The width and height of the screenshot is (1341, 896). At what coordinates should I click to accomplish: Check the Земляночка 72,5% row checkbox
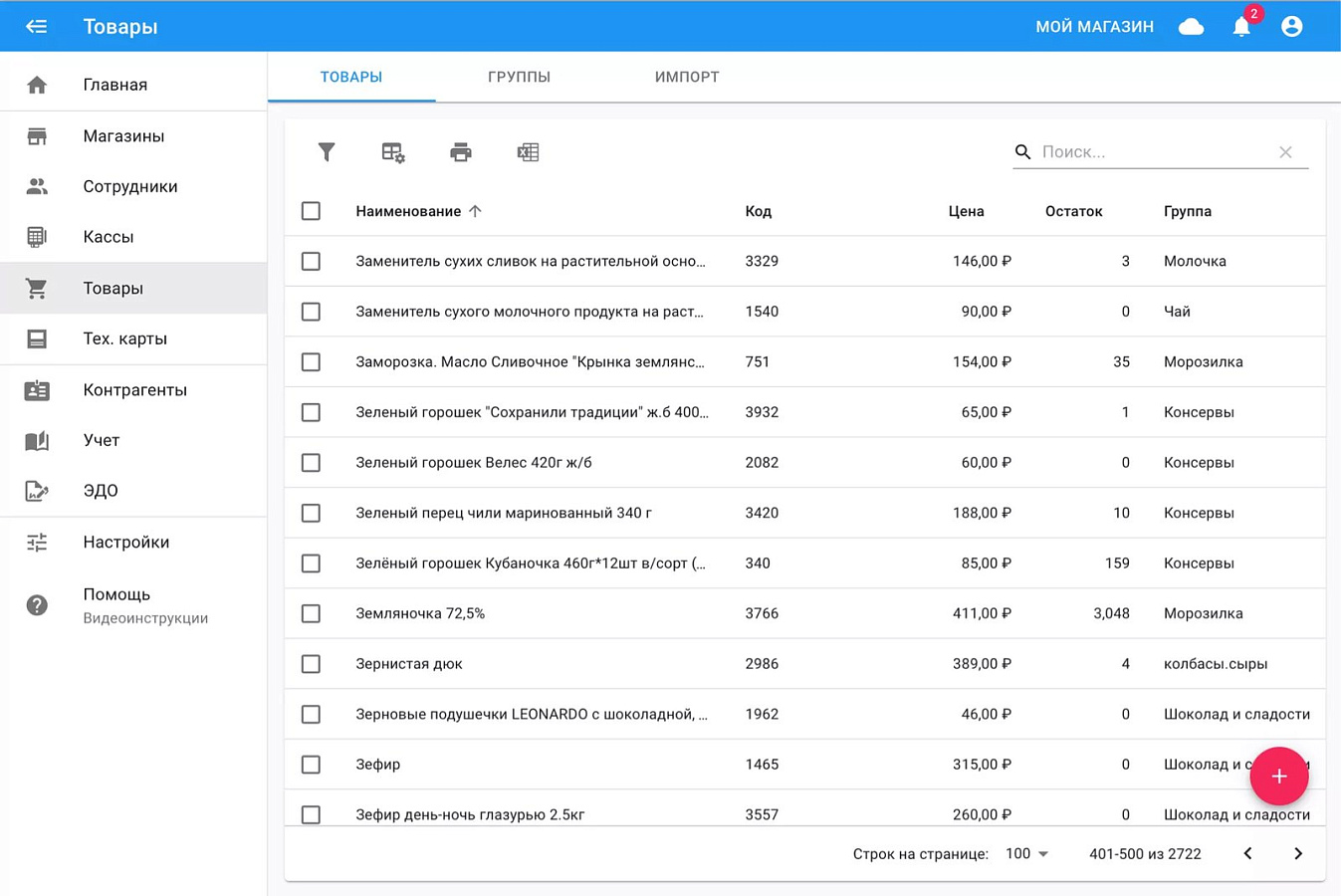[311, 613]
